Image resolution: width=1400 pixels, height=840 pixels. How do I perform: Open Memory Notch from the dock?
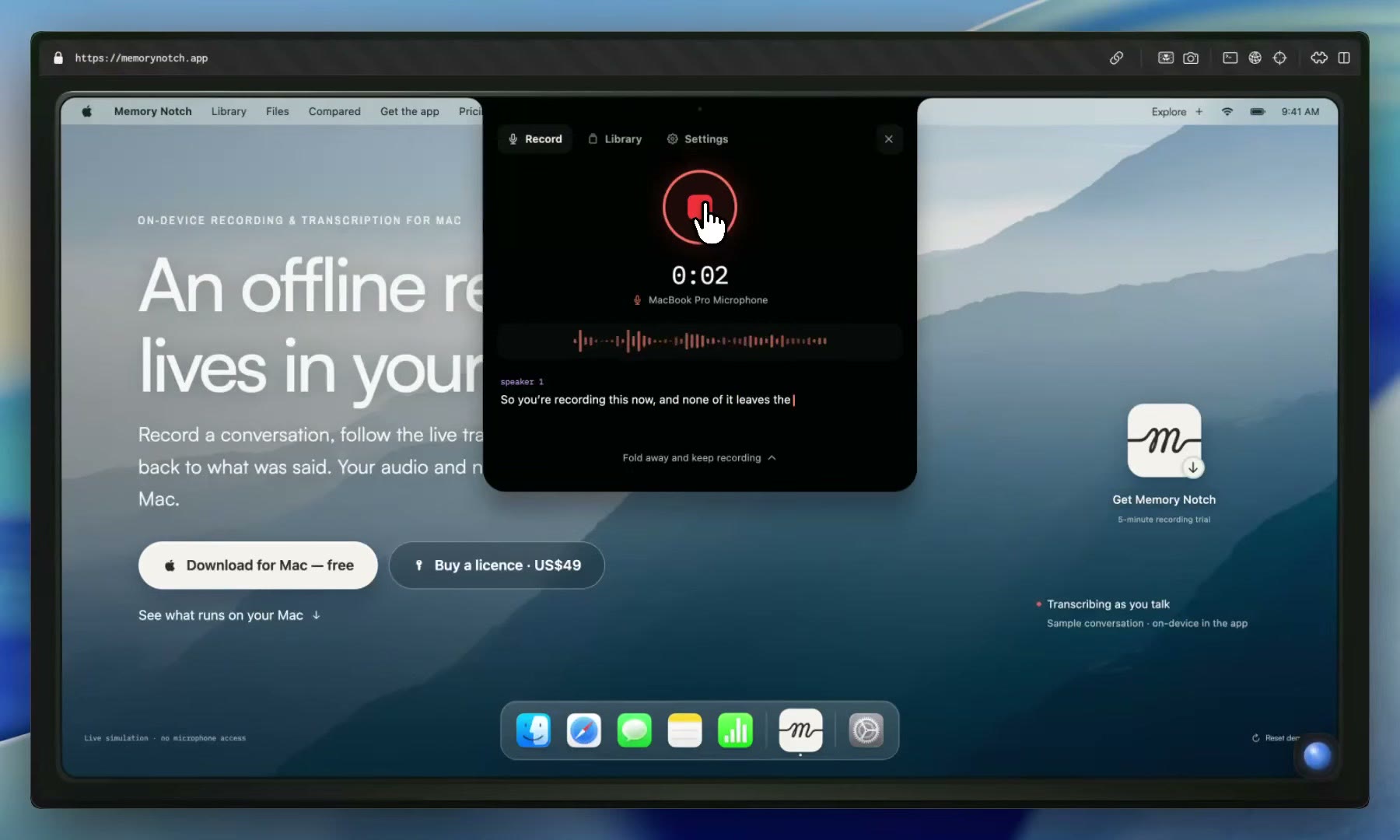pos(801,730)
